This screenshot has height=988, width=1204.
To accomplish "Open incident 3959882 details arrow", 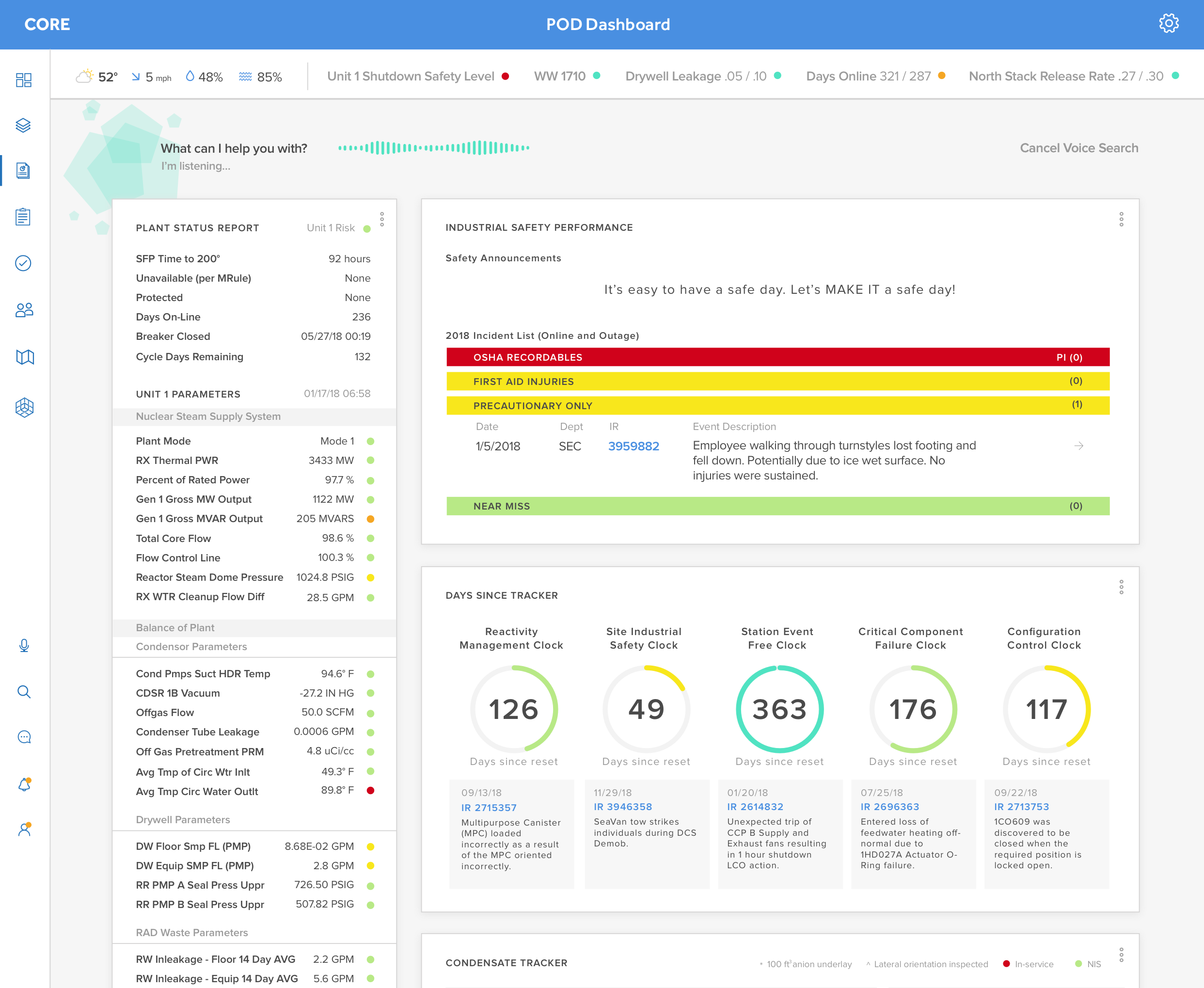I will point(1078,446).
